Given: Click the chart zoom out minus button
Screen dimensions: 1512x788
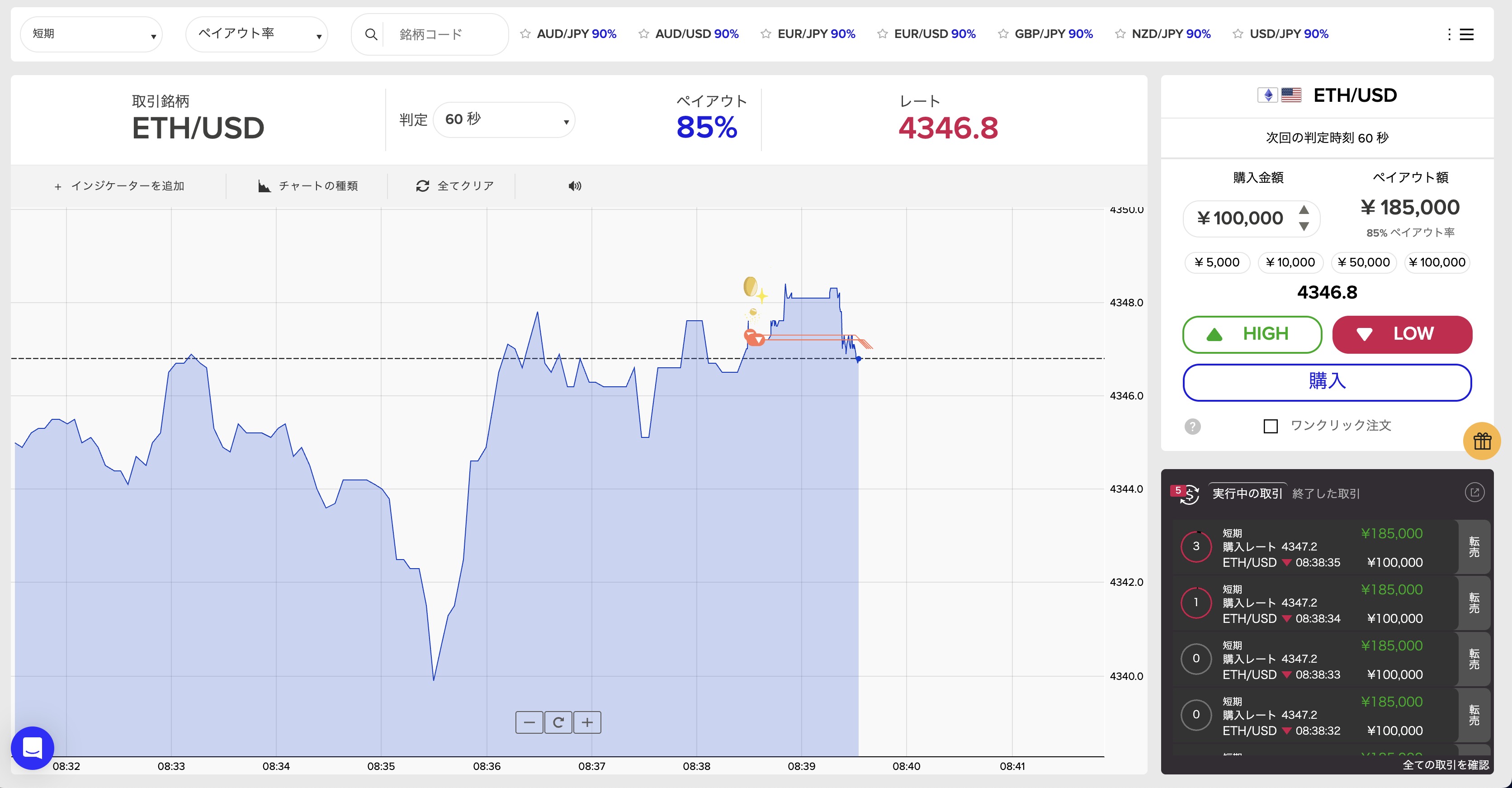Looking at the screenshot, I should point(529,722).
